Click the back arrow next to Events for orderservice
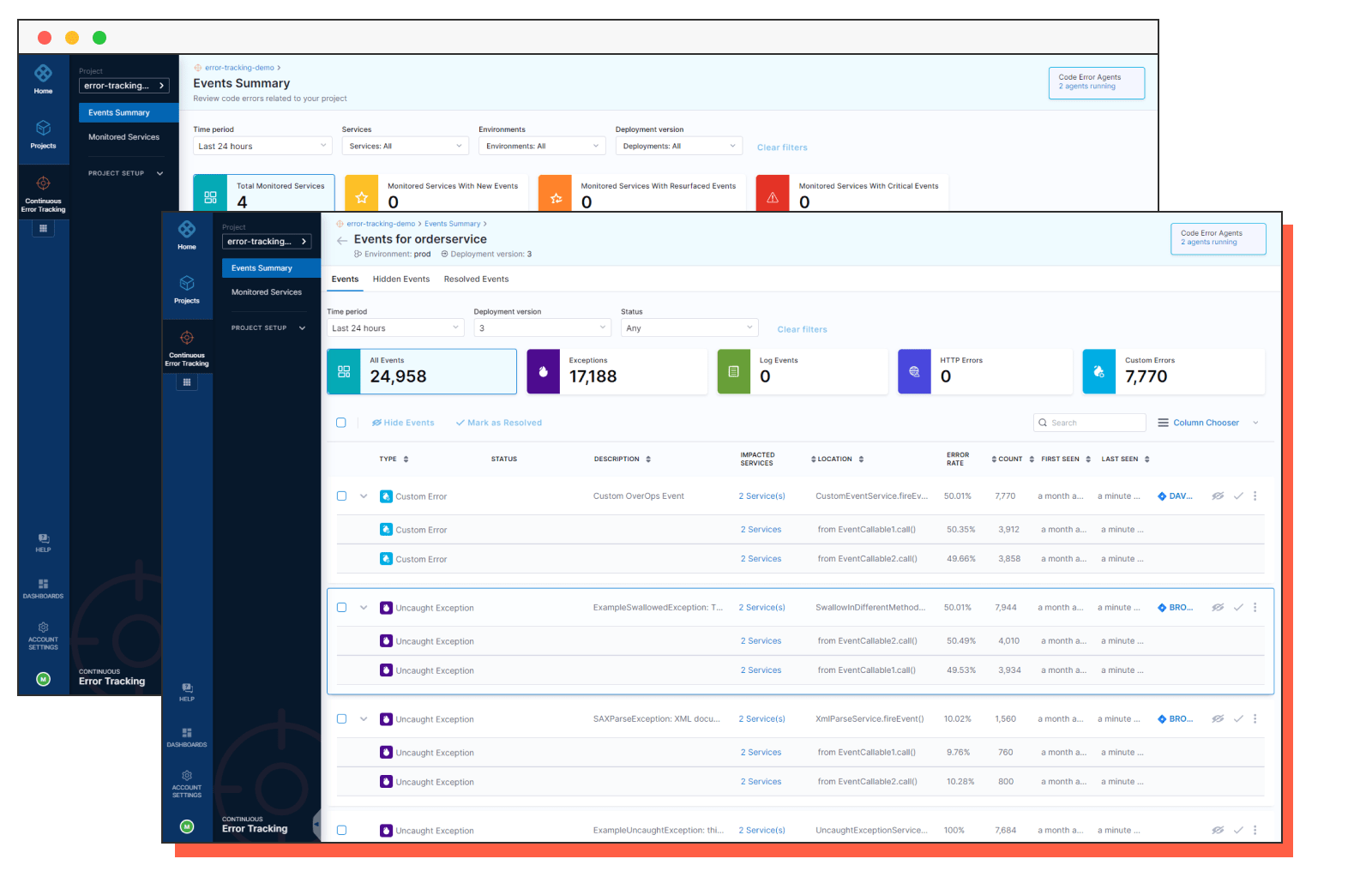 point(340,240)
